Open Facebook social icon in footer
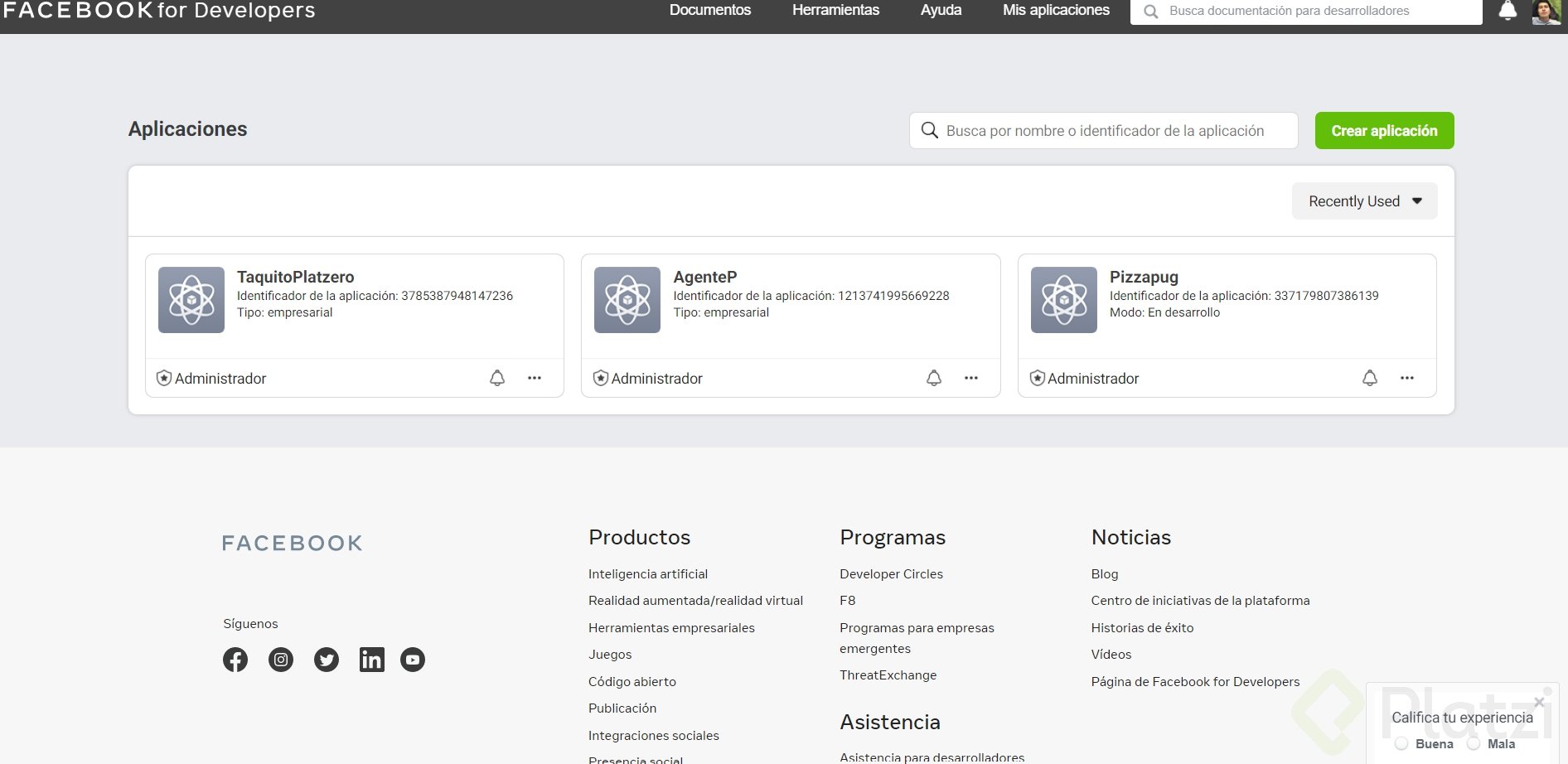The image size is (1568, 764). coord(235,660)
